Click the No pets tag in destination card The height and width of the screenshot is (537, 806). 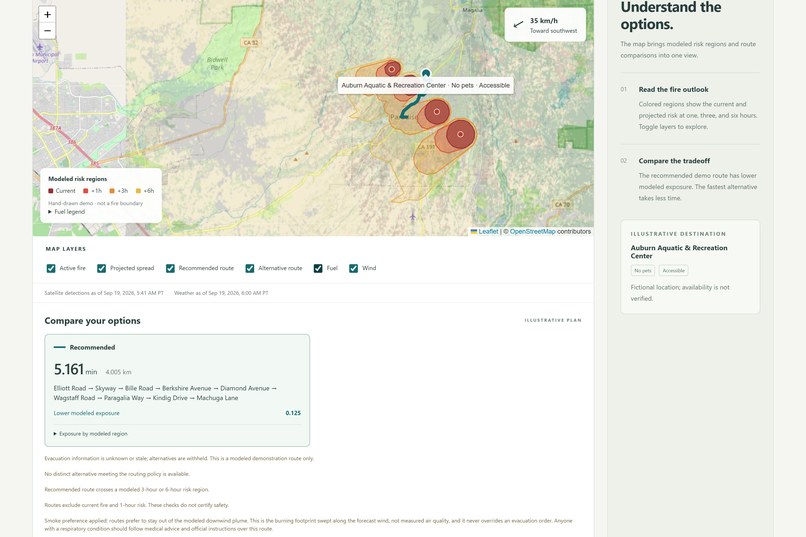pyautogui.click(x=643, y=270)
